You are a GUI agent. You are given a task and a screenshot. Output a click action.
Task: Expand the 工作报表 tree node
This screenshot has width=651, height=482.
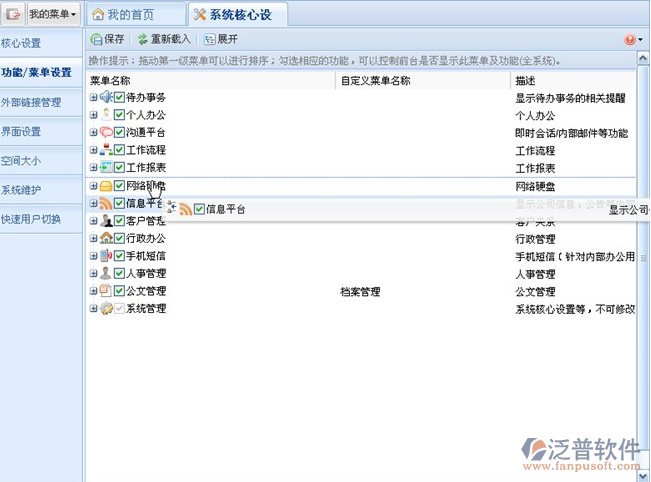[93, 167]
